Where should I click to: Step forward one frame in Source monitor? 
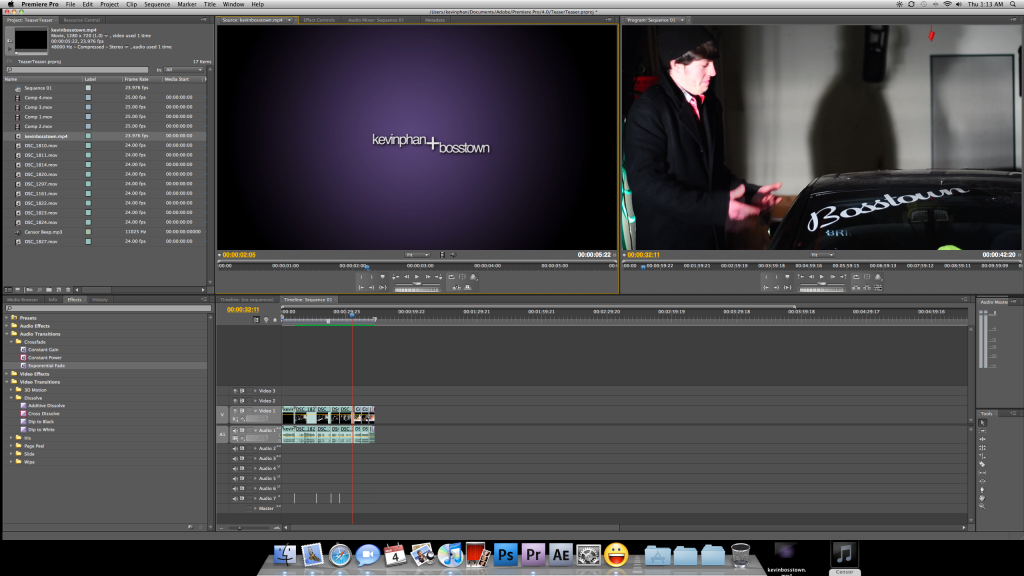[428, 277]
